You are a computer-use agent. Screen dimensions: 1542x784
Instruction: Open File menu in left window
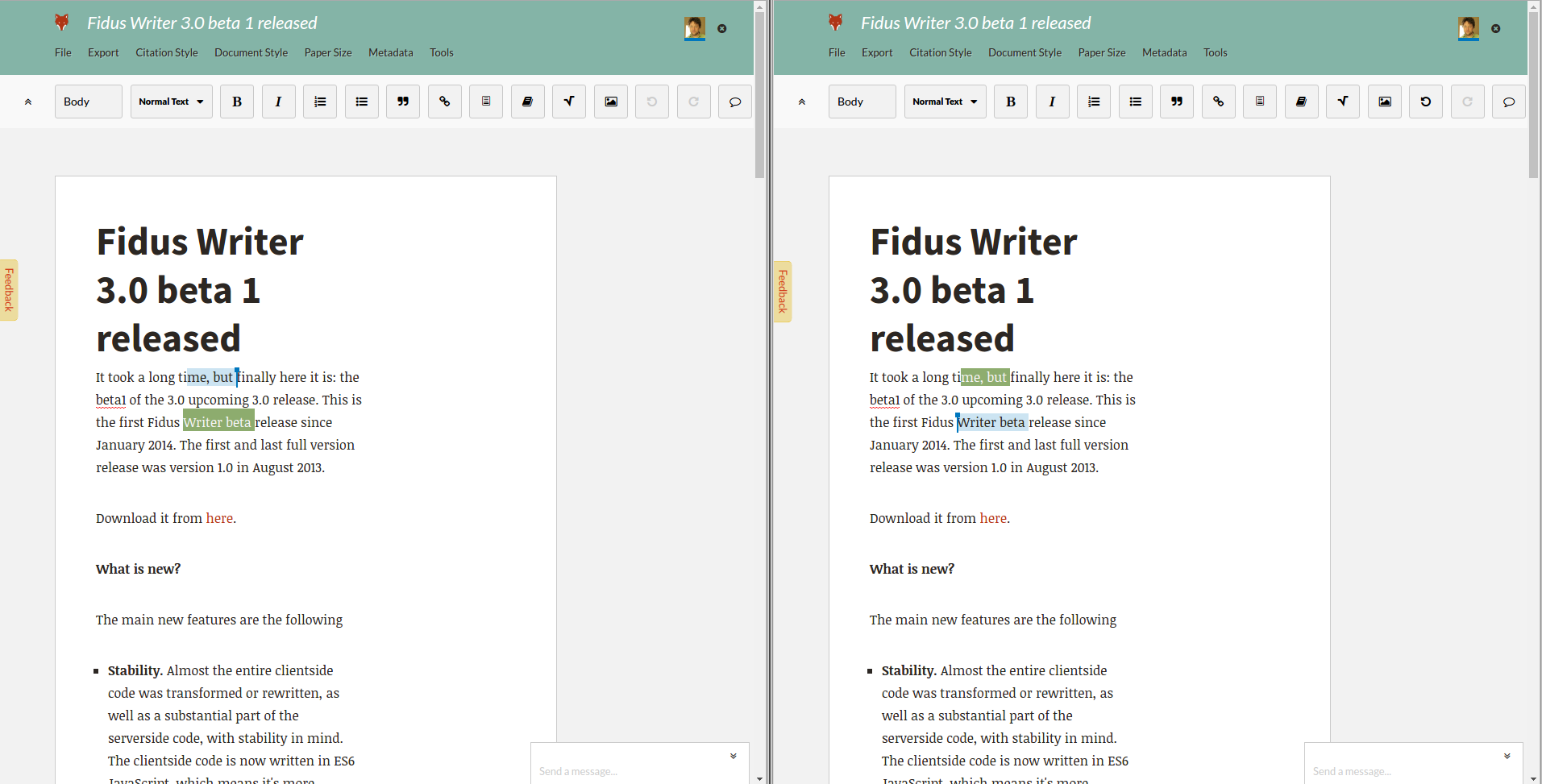63,52
